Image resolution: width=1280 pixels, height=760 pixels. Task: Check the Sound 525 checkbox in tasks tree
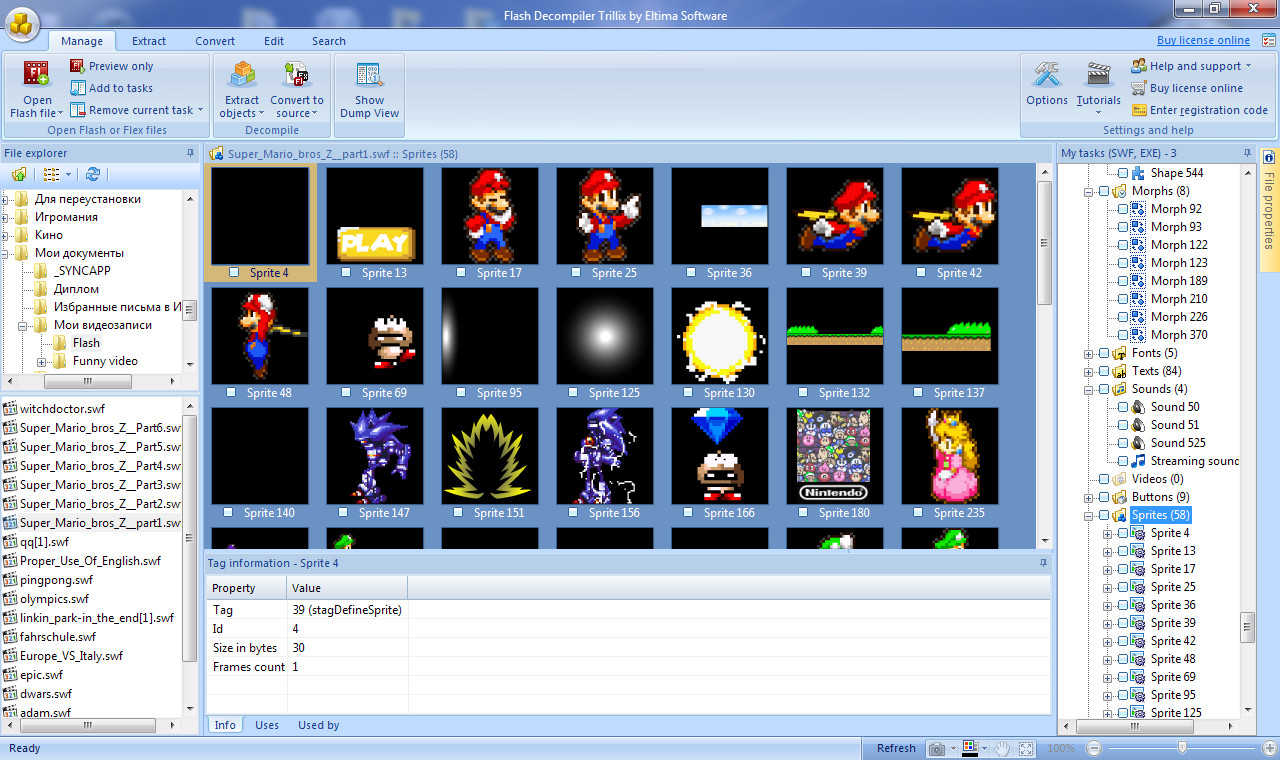tap(1122, 443)
